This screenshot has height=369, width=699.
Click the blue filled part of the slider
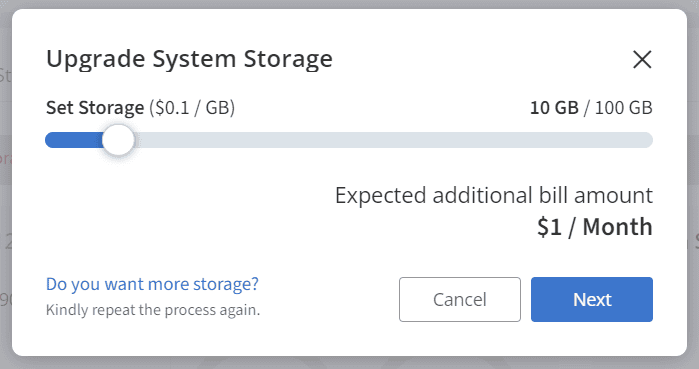click(74, 140)
